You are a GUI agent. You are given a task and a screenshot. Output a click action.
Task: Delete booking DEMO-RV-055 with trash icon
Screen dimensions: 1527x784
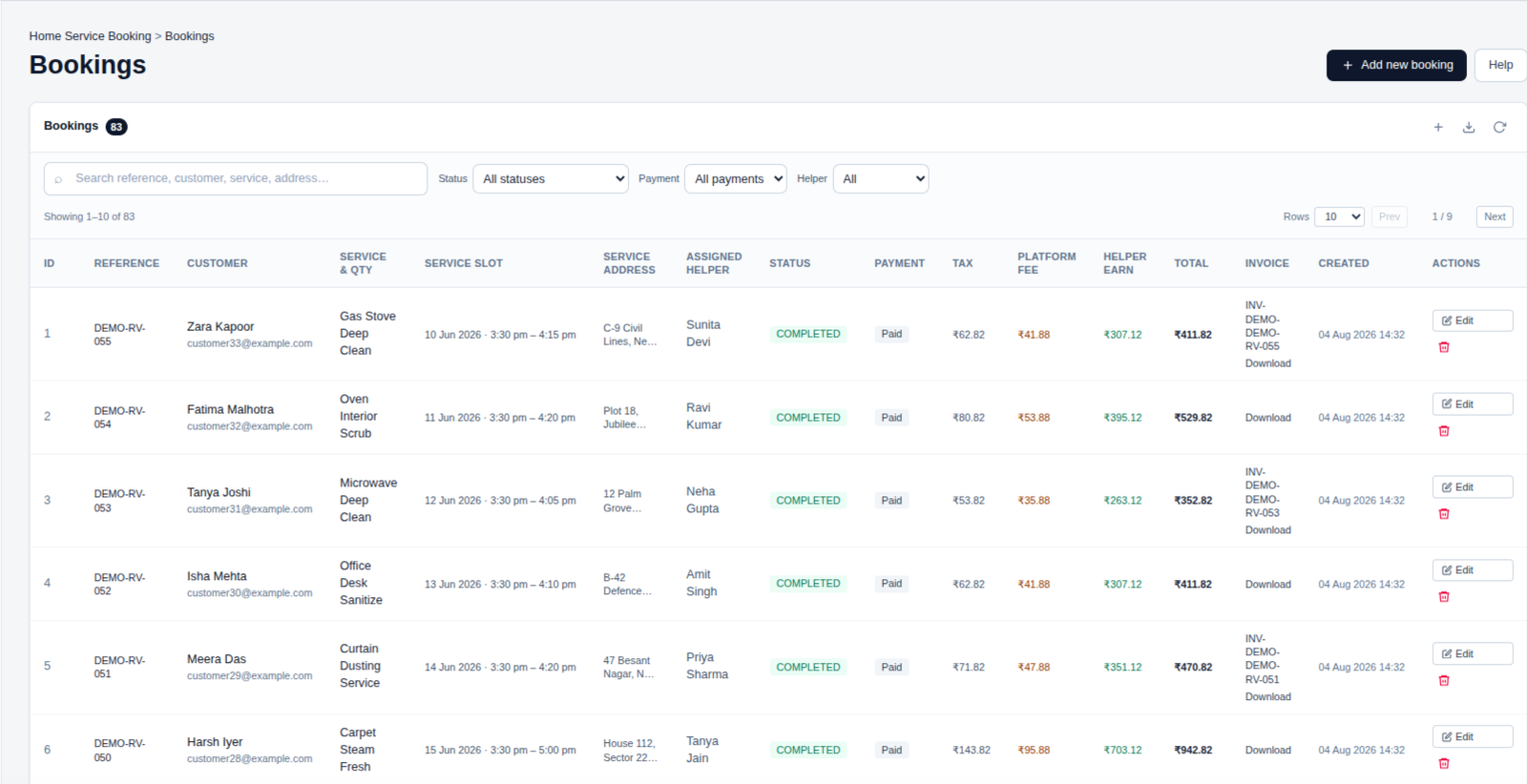[1444, 347]
